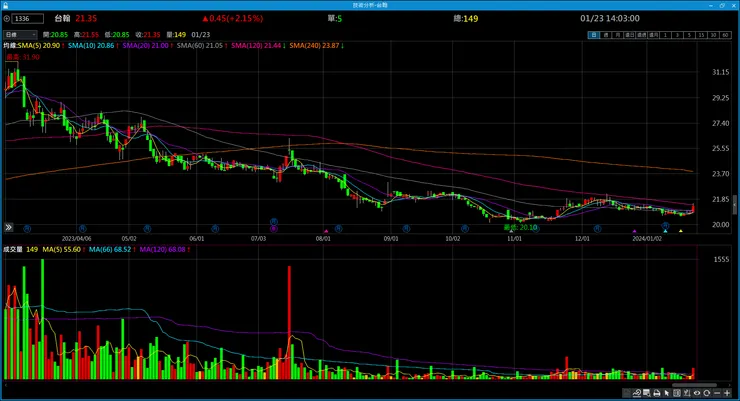Click the 1555 volume axis value

[x=721, y=259]
